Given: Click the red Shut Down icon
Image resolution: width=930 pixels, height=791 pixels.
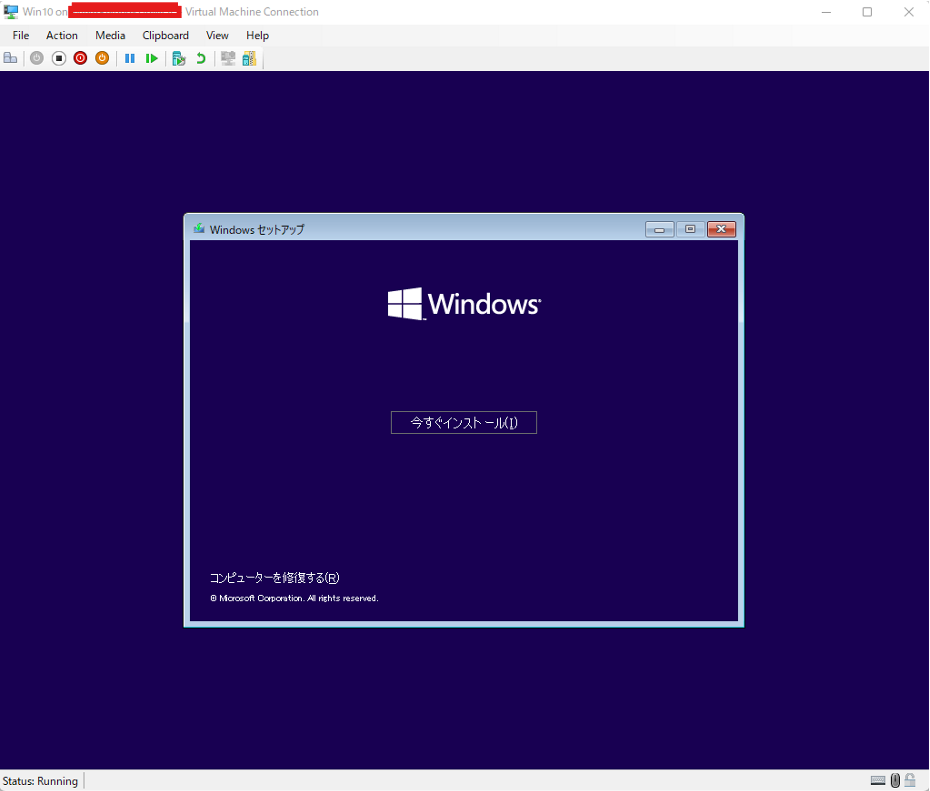Looking at the screenshot, I should point(80,58).
